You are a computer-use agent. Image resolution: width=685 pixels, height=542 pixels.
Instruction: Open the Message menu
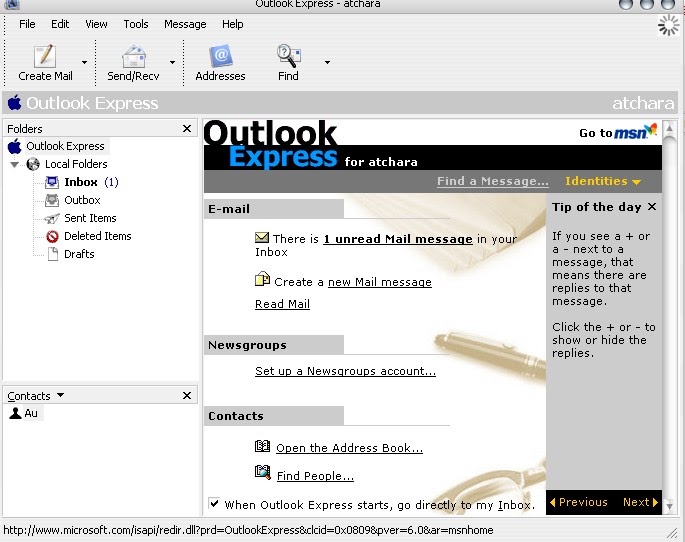(185, 24)
